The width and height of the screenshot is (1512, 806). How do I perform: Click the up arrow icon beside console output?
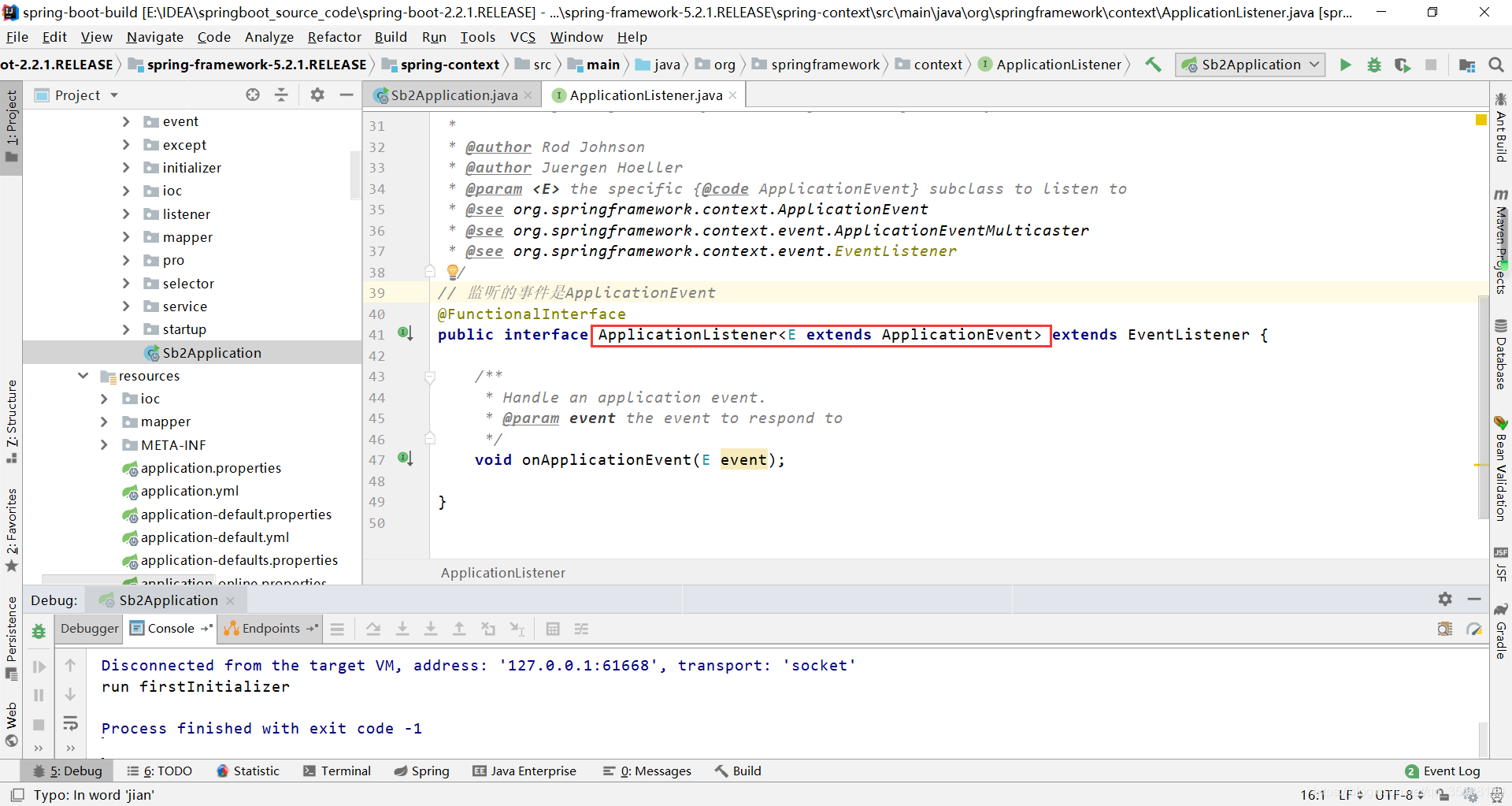(x=70, y=666)
